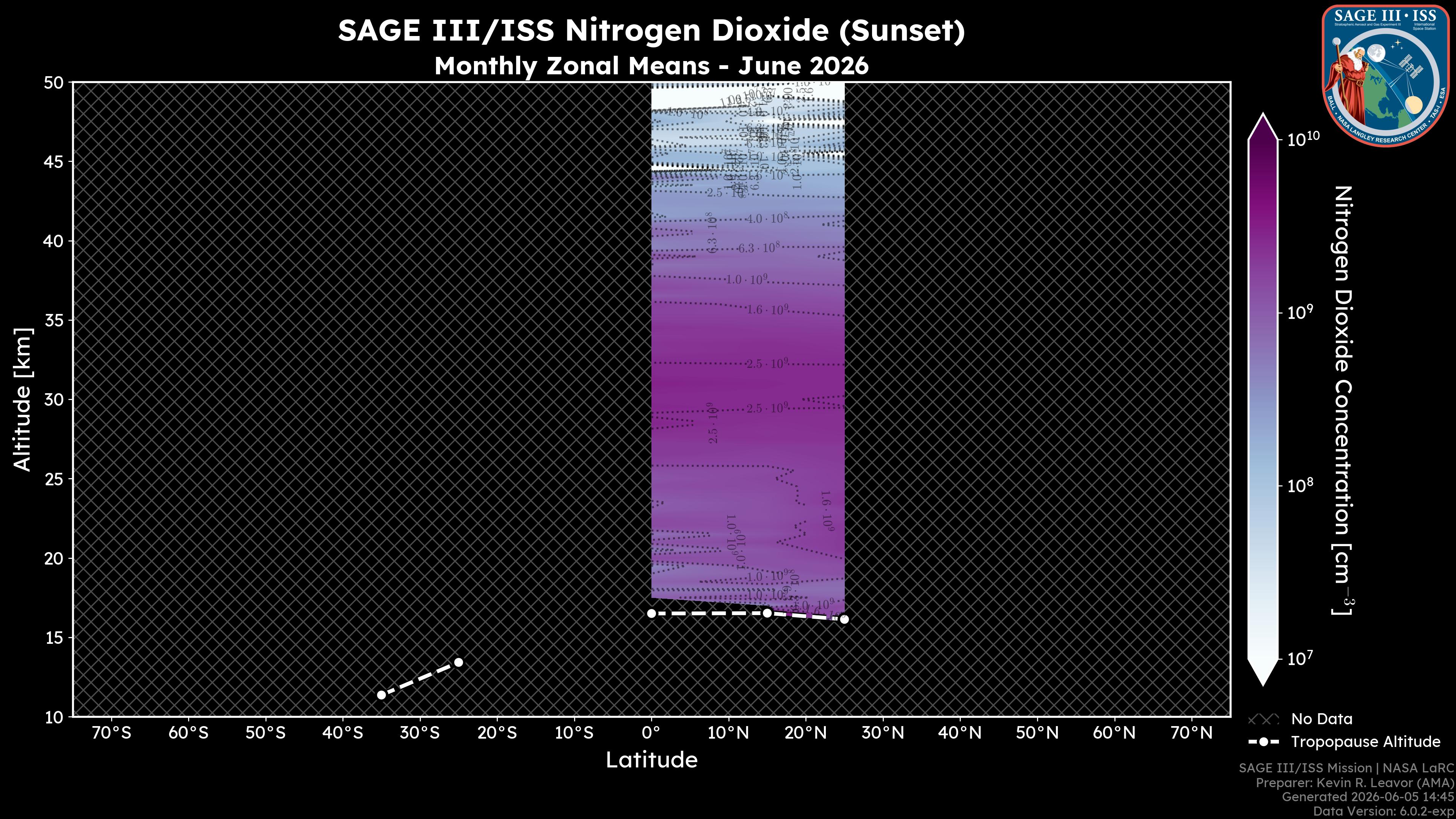The image size is (1456, 819).
Task: Click the '6.3·10^8' horizontal contour label near 40 km
Action: point(759,248)
